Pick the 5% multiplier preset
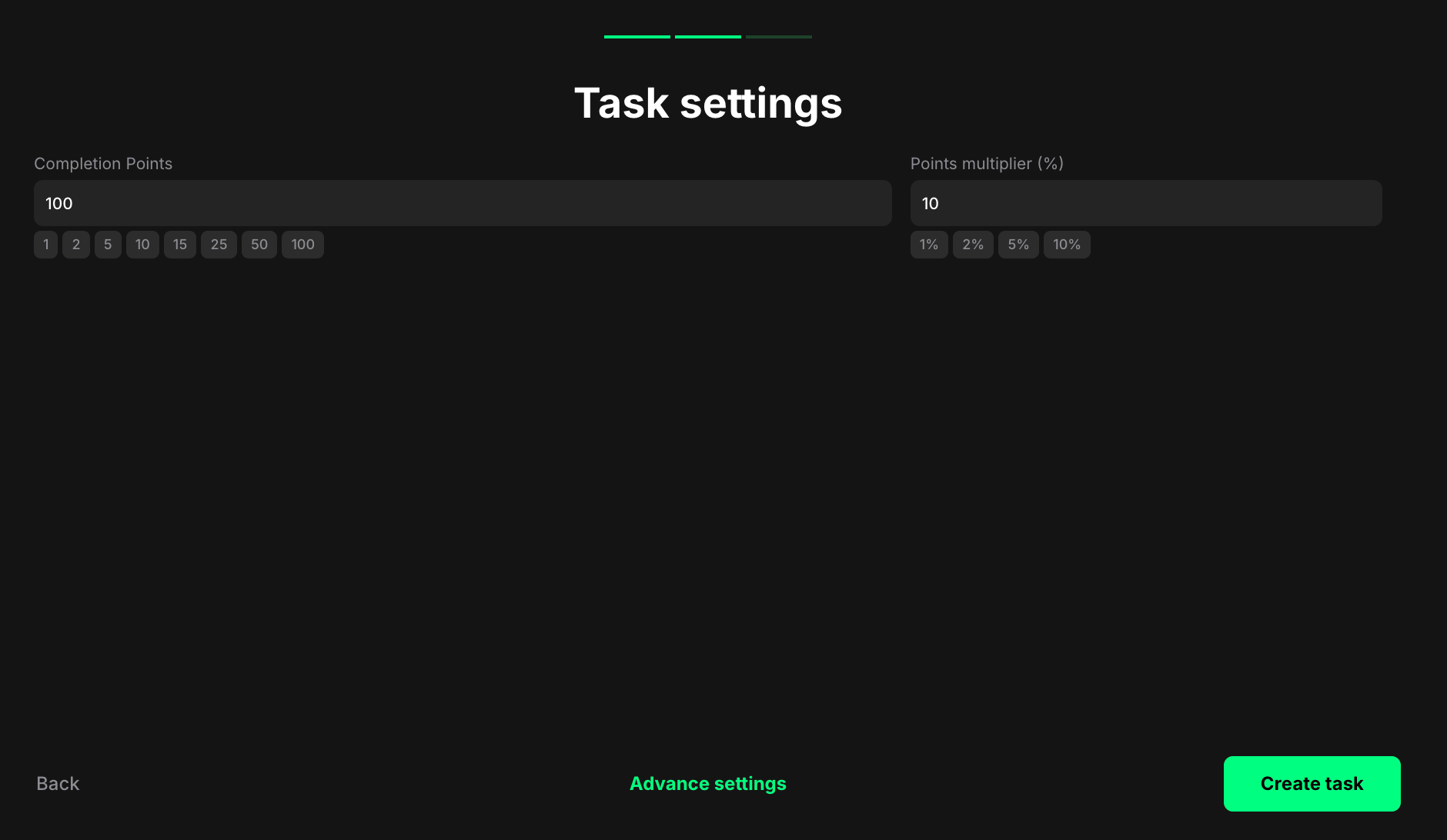 point(1018,245)
